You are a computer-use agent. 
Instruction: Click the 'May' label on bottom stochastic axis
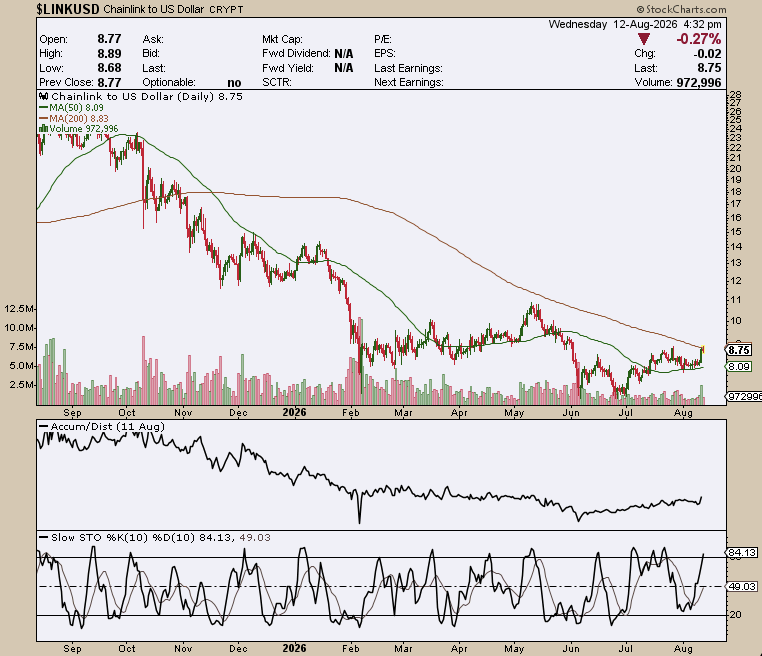pos(514,648)
